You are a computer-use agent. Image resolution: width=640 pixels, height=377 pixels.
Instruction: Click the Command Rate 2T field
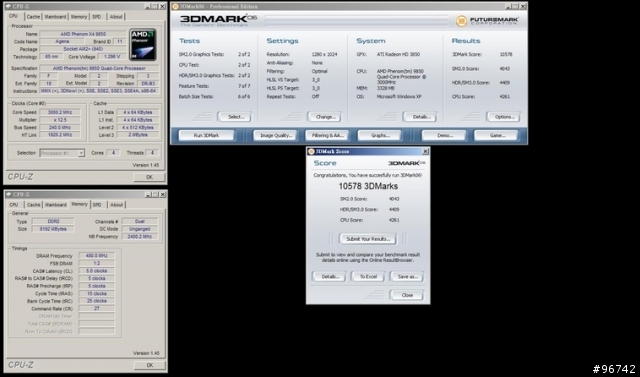(x=96, y=308)
